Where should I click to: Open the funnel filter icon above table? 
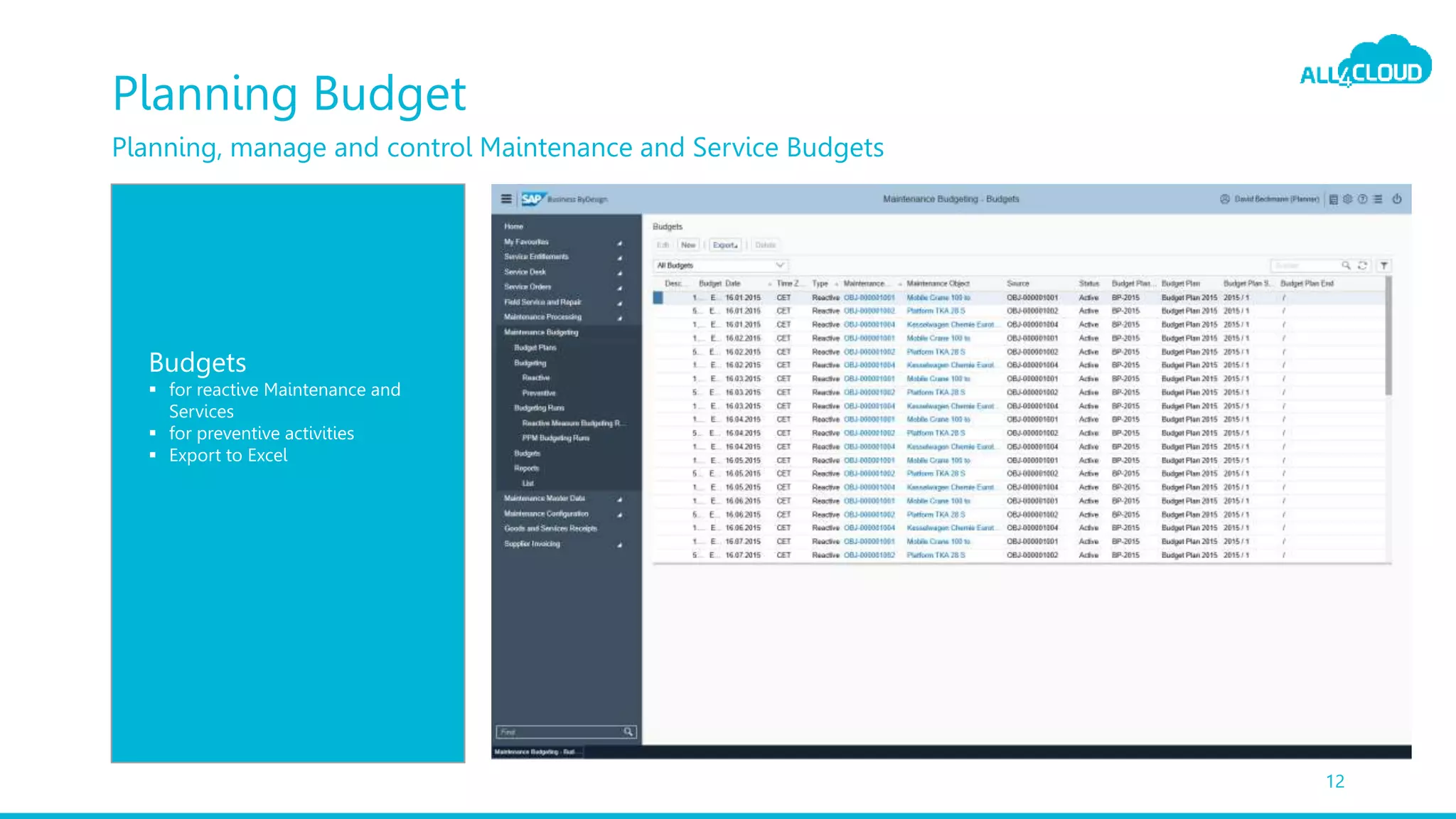[x=1383, y=265]
